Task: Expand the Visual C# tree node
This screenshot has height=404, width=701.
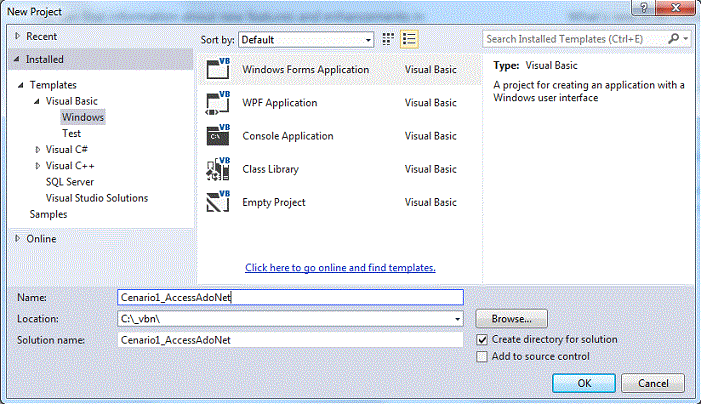Action: coord(38,150)
